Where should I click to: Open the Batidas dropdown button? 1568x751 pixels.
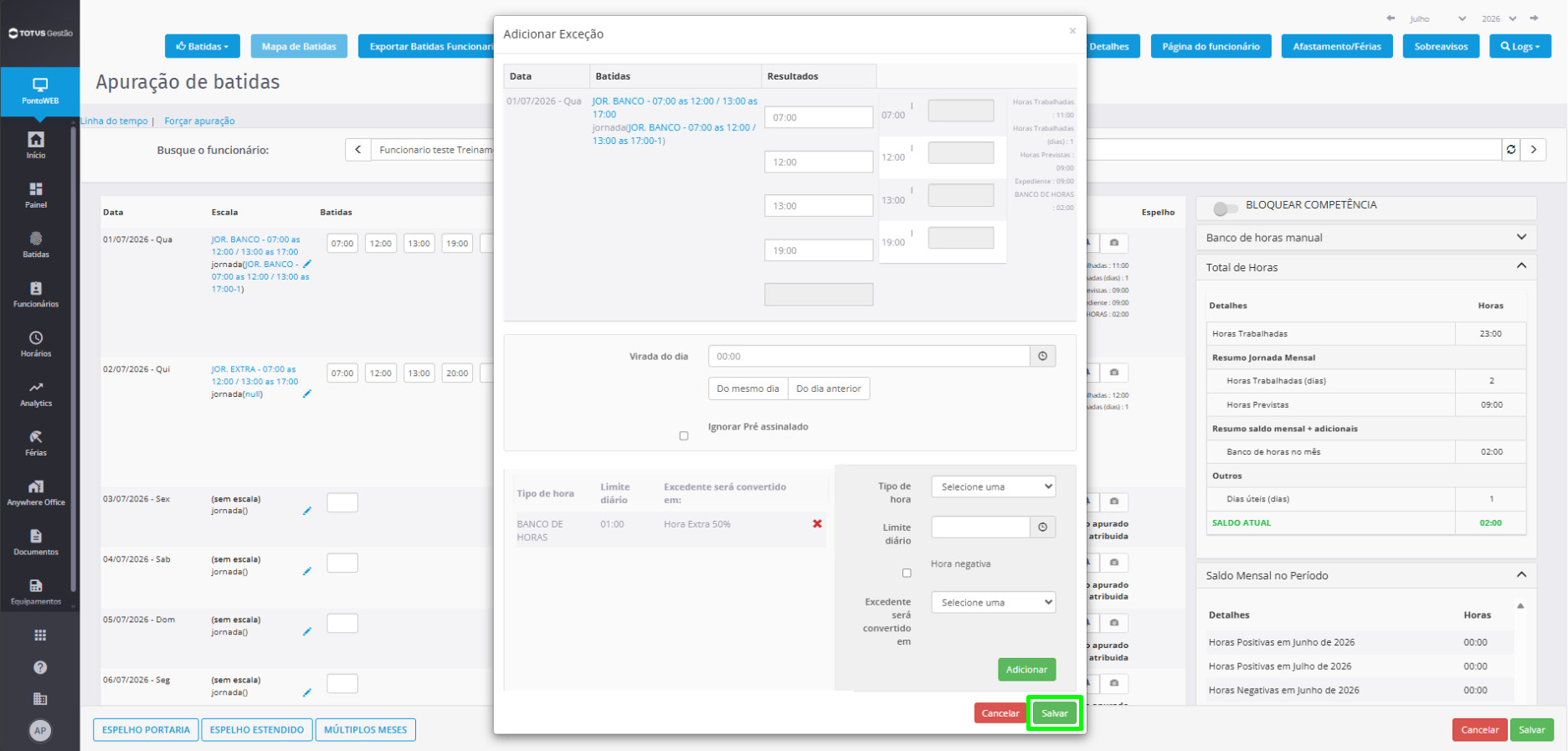coord(203,46)
